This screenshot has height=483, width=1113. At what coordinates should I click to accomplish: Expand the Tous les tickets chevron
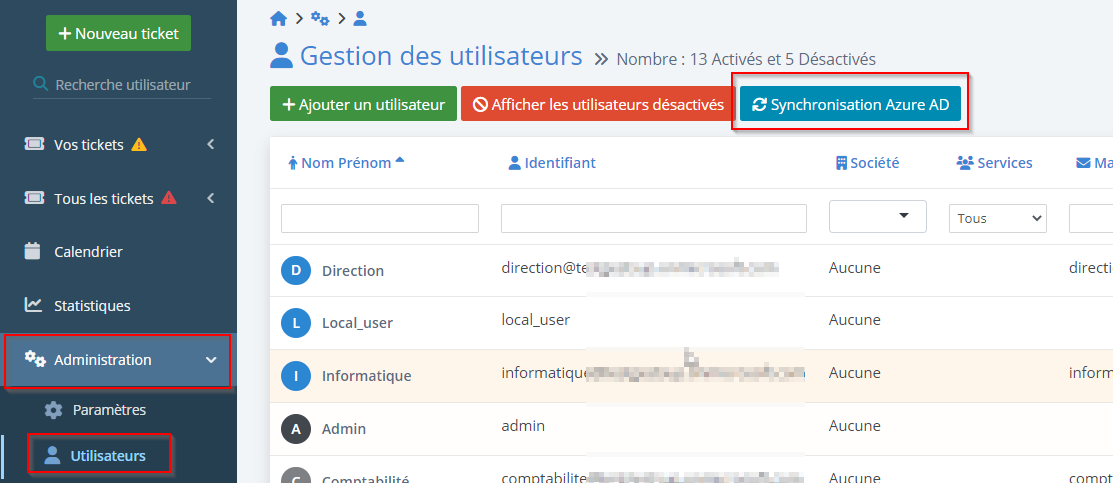pos(211,198)
